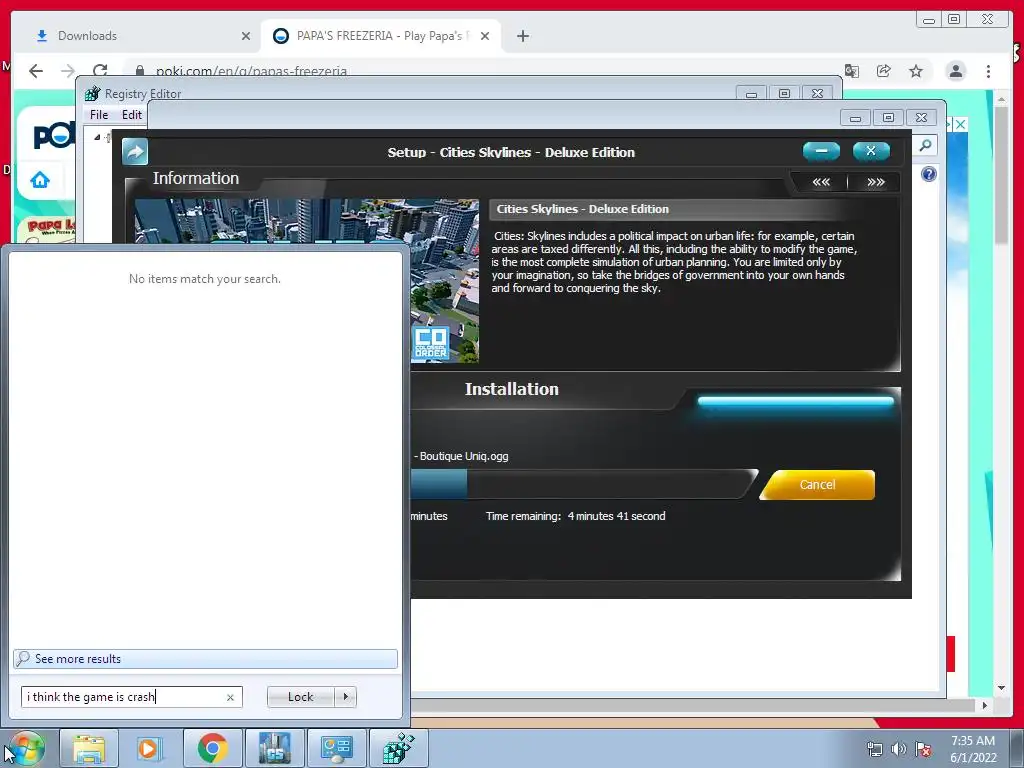1024x768 pixels.
Task: Go back in Chrome
Action: pos(36,71)
